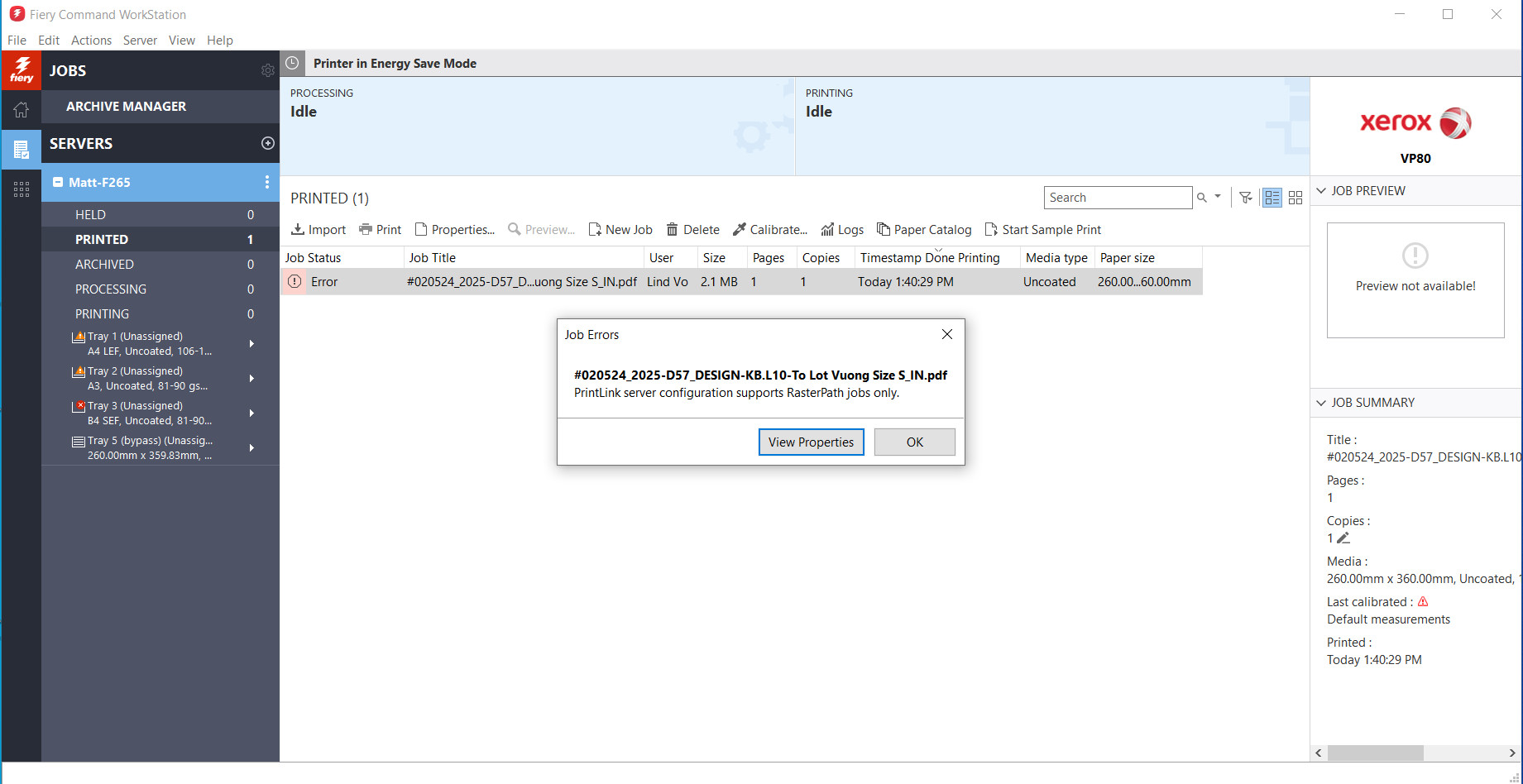Image resolution: width=1523 pixels, height=784 pixels.
Task: Click Import in the toolbar
Action: pyautogui.click(x=318, y=230)
